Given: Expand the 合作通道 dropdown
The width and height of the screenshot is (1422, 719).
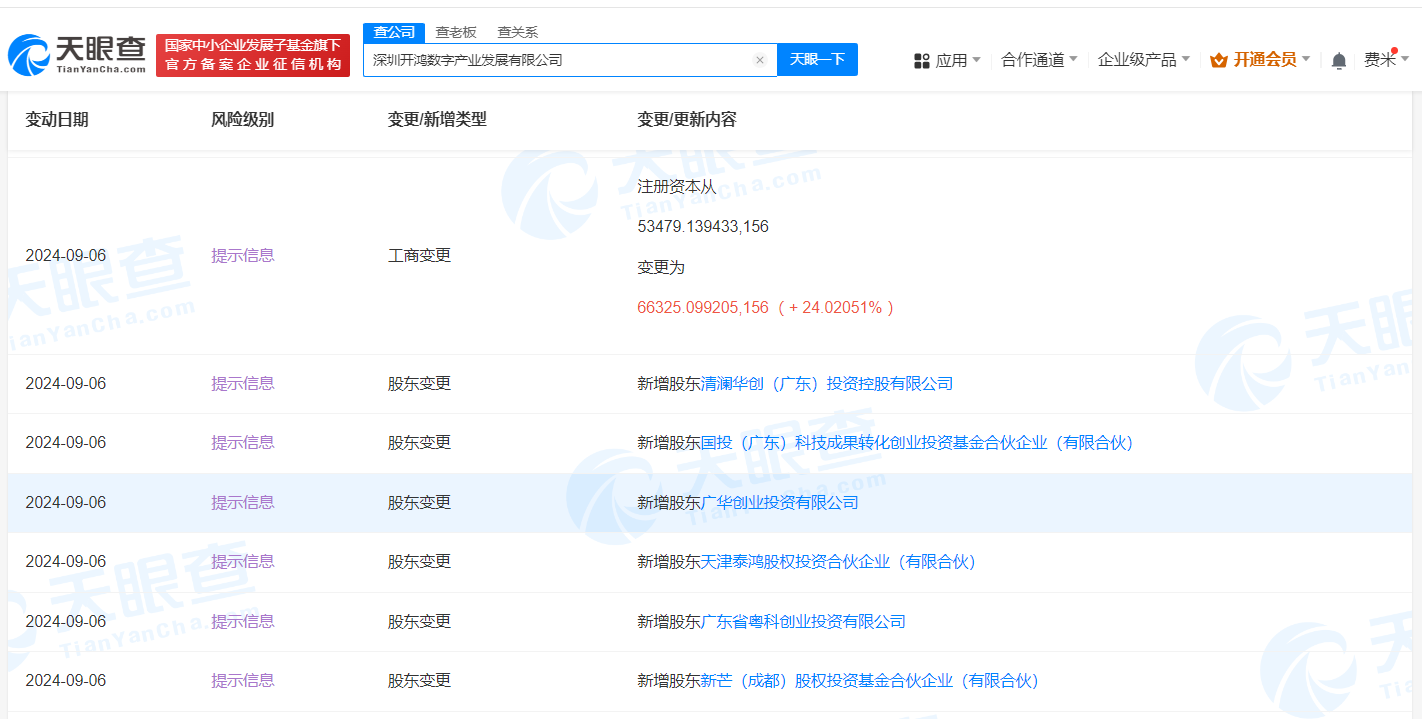Looking at the screenshot, I should coord(1039,60).
